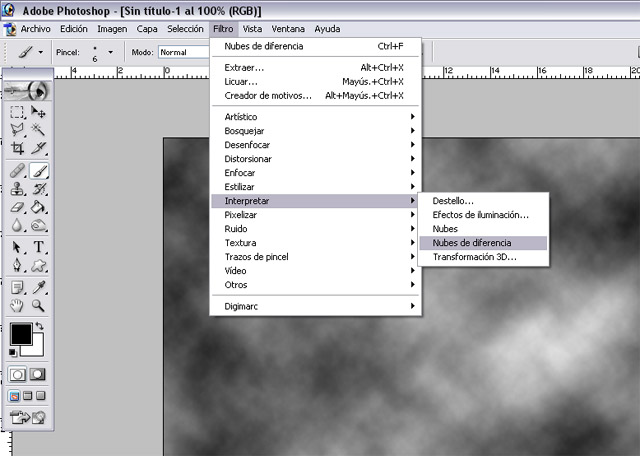The height and width of the screenshot is (456, 640).
Task: Choose Transformación 3D… filter
Action: tap(483, 257)
